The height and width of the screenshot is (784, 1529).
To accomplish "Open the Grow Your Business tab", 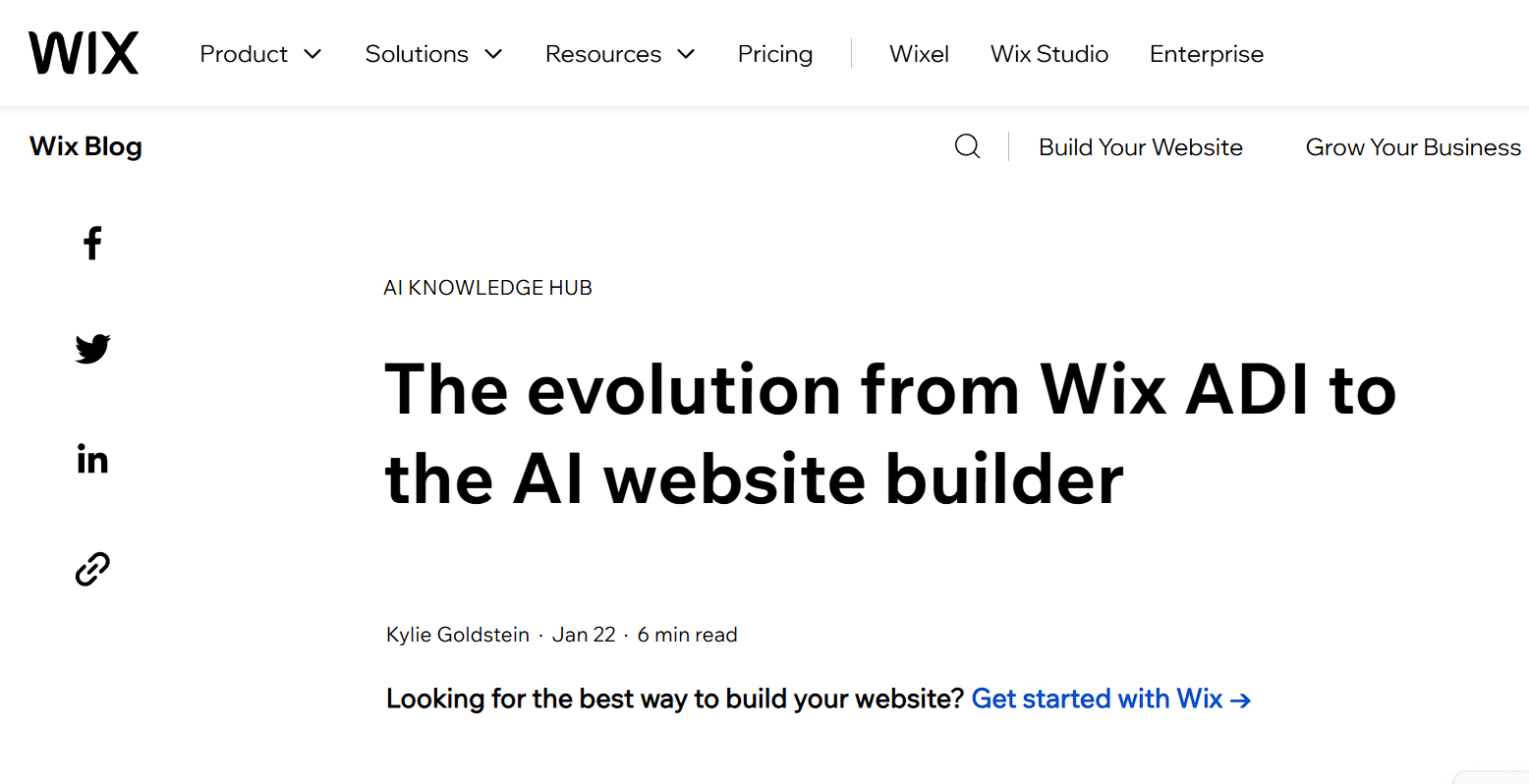I will 1412,146.
